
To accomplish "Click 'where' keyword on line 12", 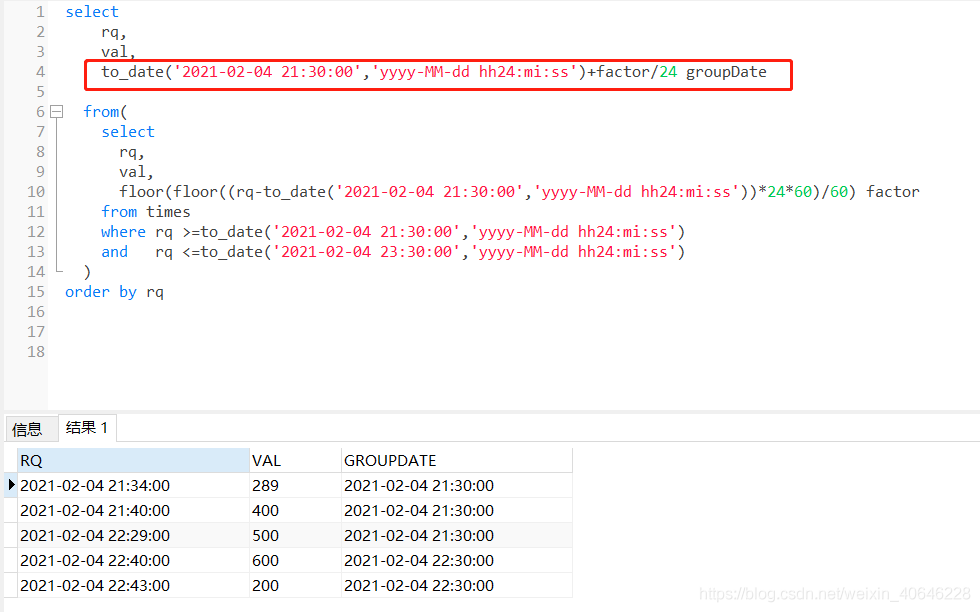I will click(123, 232).
